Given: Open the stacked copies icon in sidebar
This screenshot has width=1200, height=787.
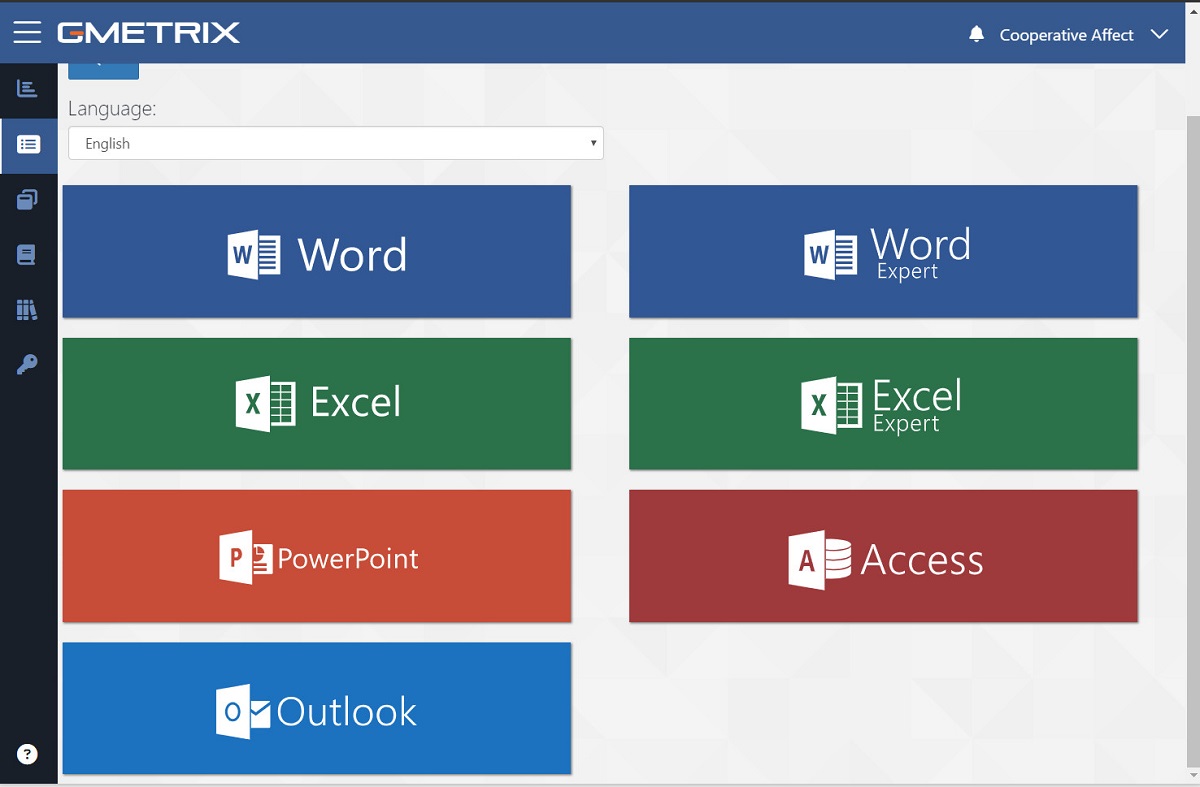Looking at the screenshot, I should (28, 200).
